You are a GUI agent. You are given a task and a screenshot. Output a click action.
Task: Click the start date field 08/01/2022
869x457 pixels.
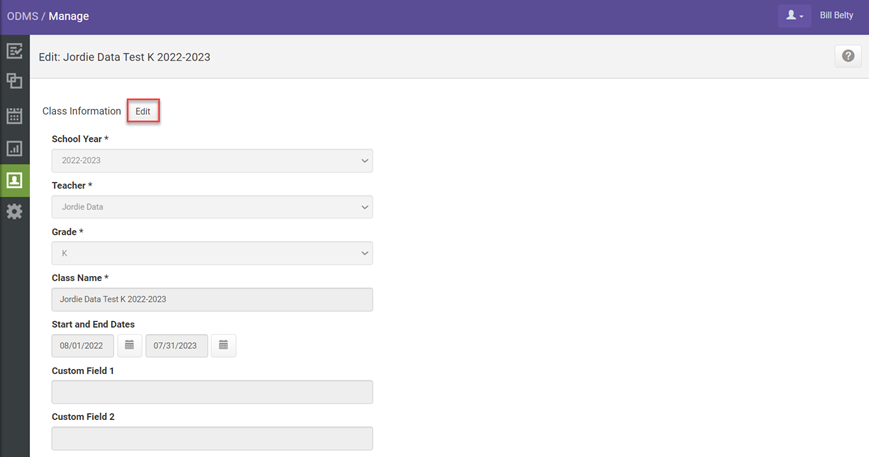tap(82, 346)
